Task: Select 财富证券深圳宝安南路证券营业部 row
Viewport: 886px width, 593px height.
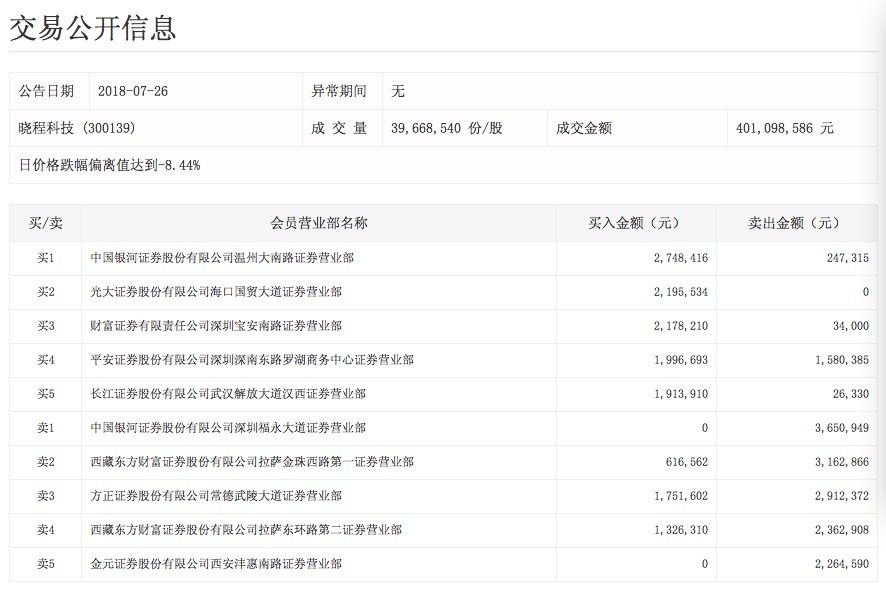Action: (x=215, y=326)
